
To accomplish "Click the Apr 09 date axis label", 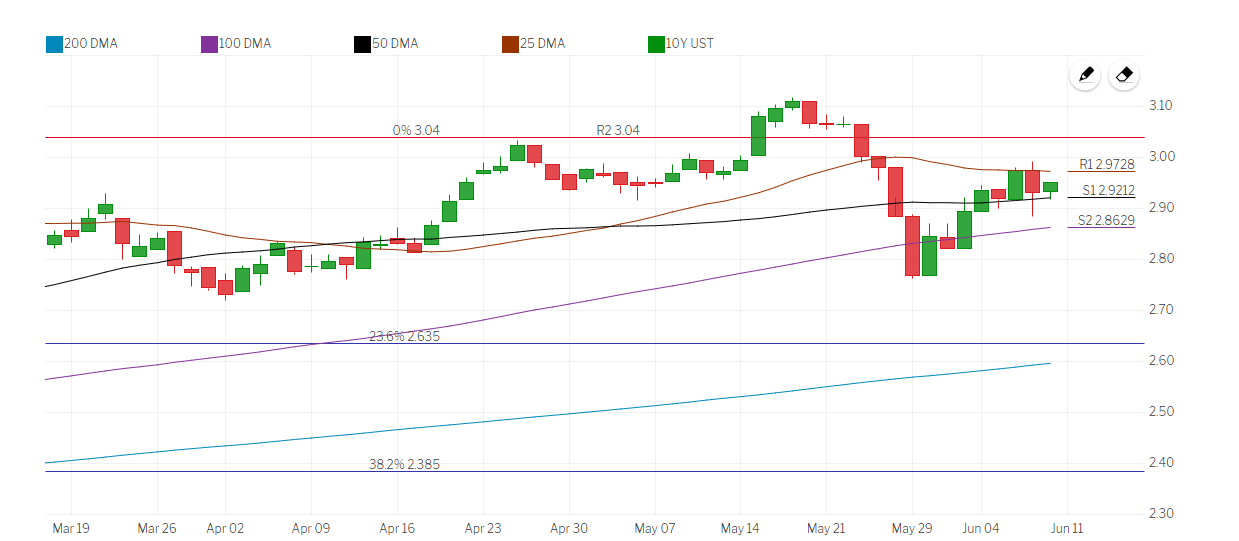I will pos(311,527).
